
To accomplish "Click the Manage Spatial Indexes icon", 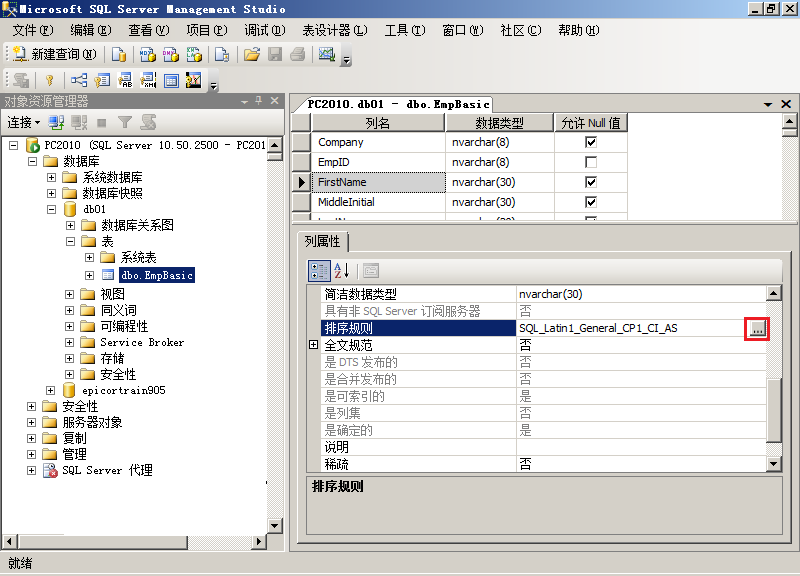I will (x=193, y=80).
